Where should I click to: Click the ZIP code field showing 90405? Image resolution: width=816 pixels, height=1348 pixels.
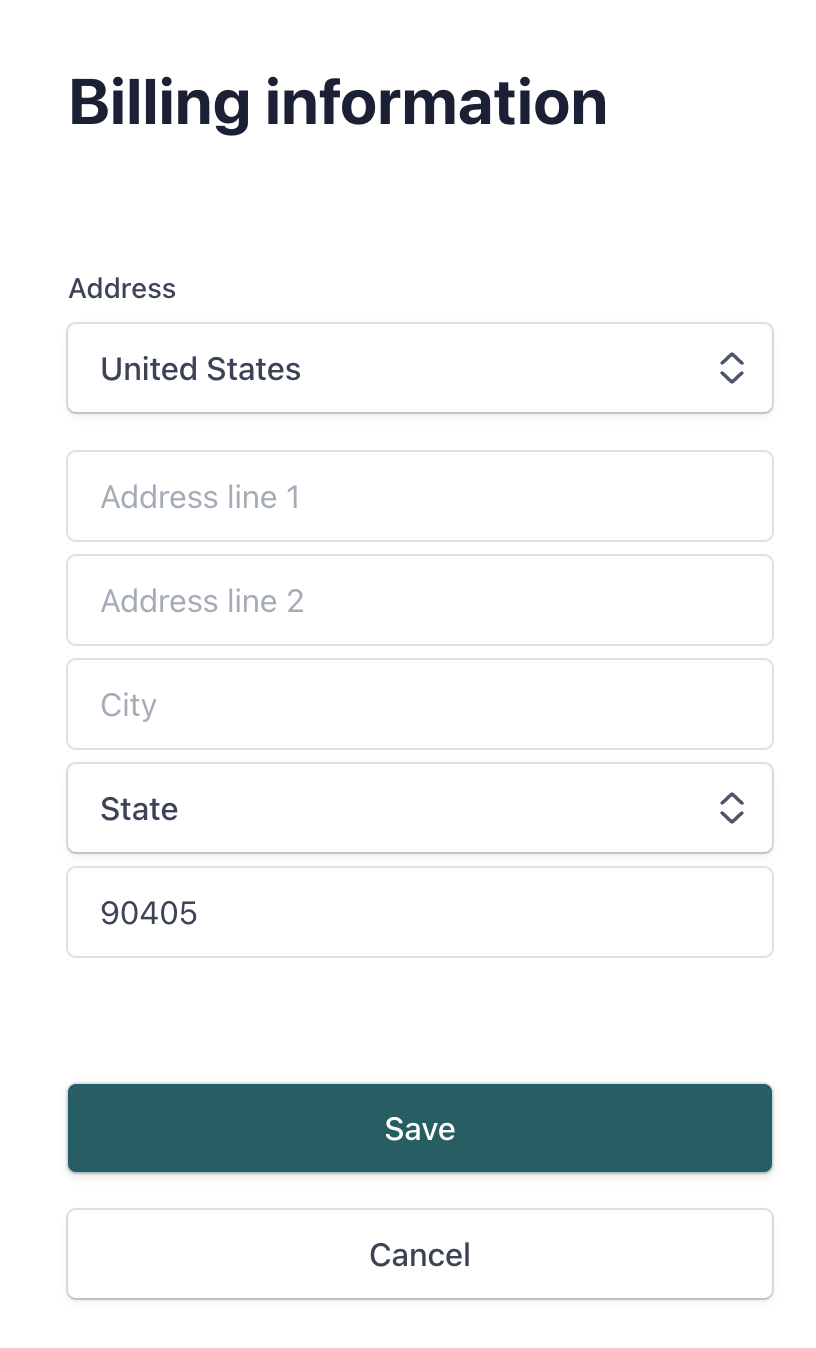click(420, 912)
